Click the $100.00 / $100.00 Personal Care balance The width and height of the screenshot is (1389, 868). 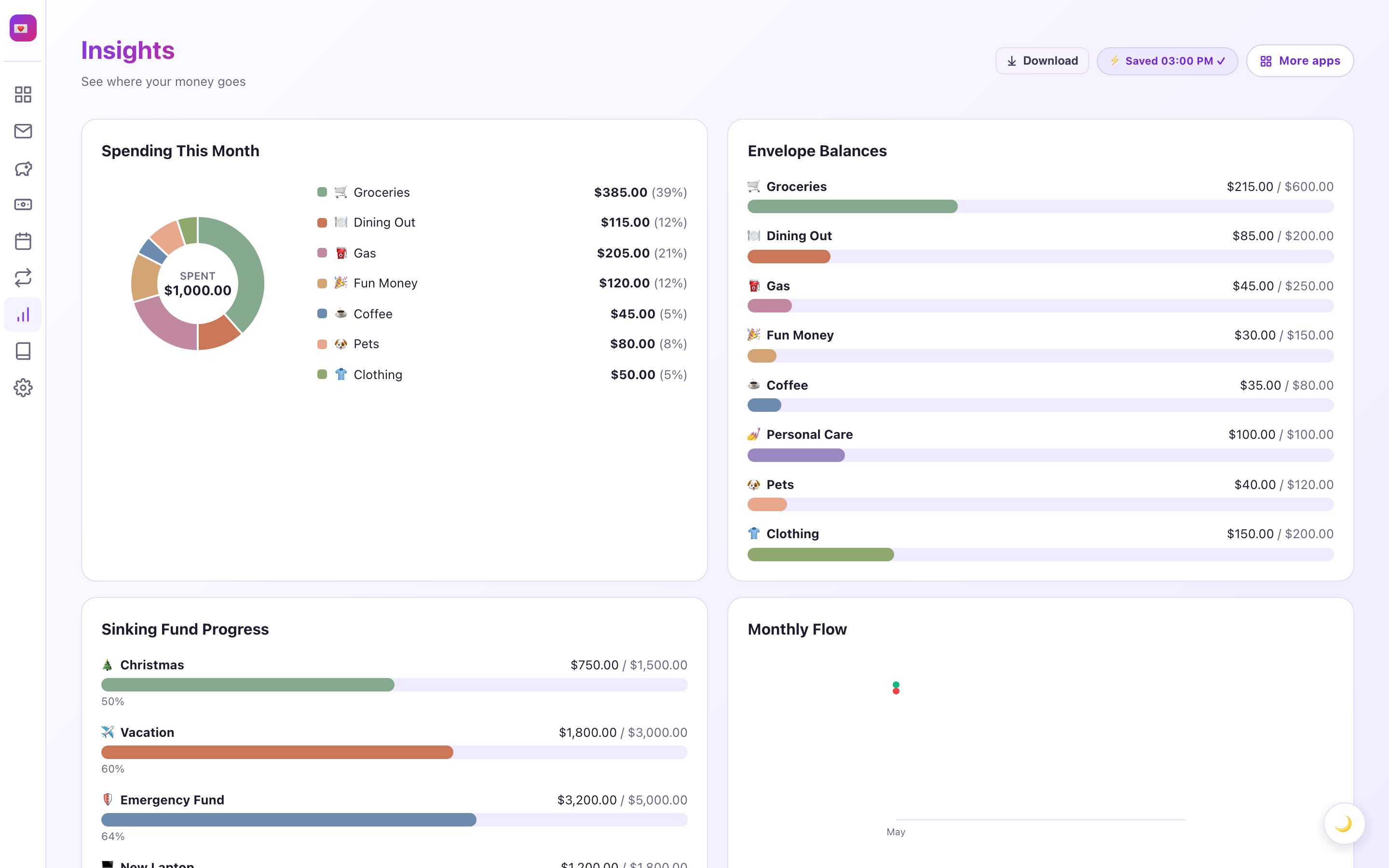coord(1280,434)
